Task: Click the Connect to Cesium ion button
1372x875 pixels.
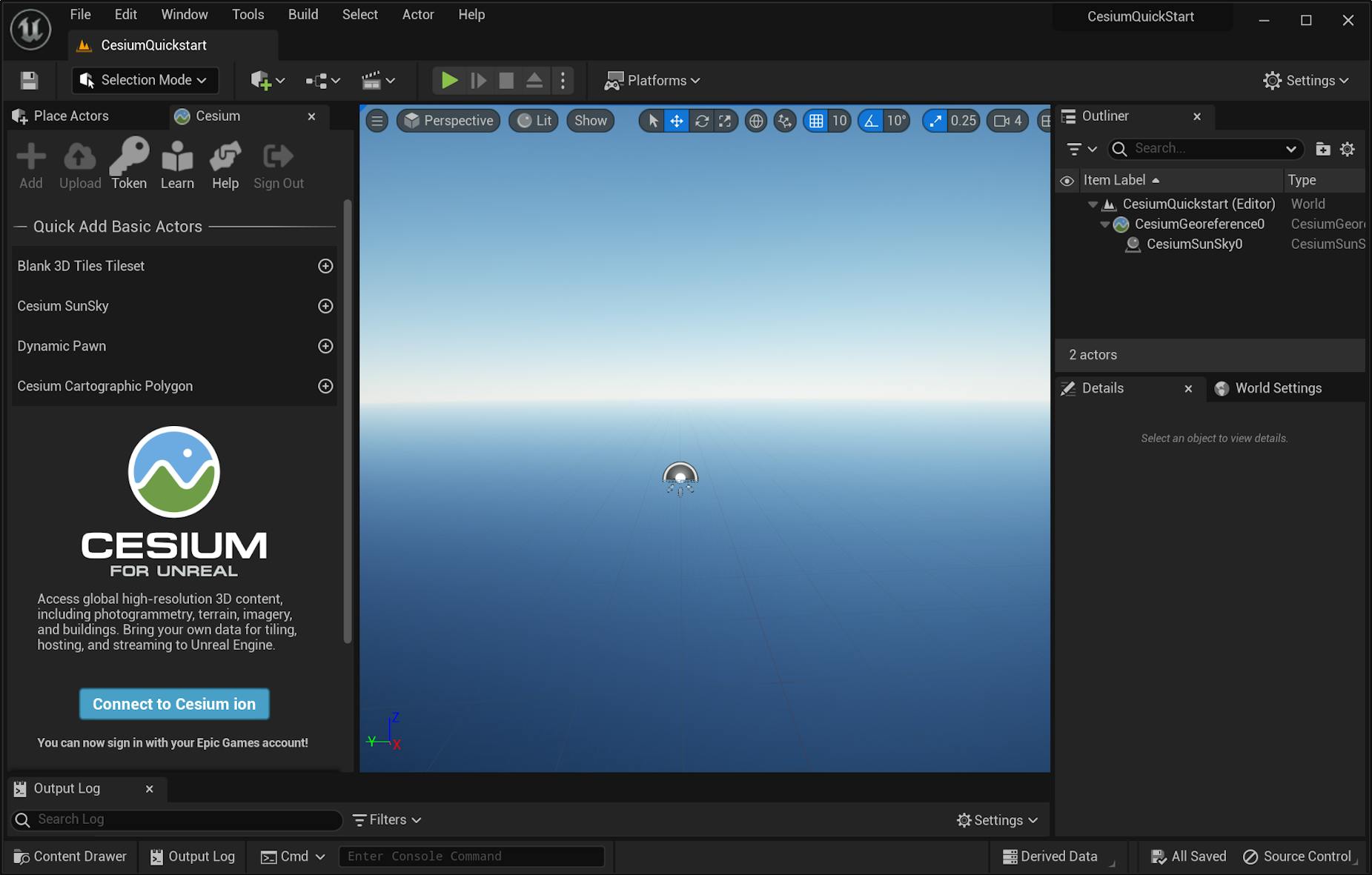Action: click(173, 703)
